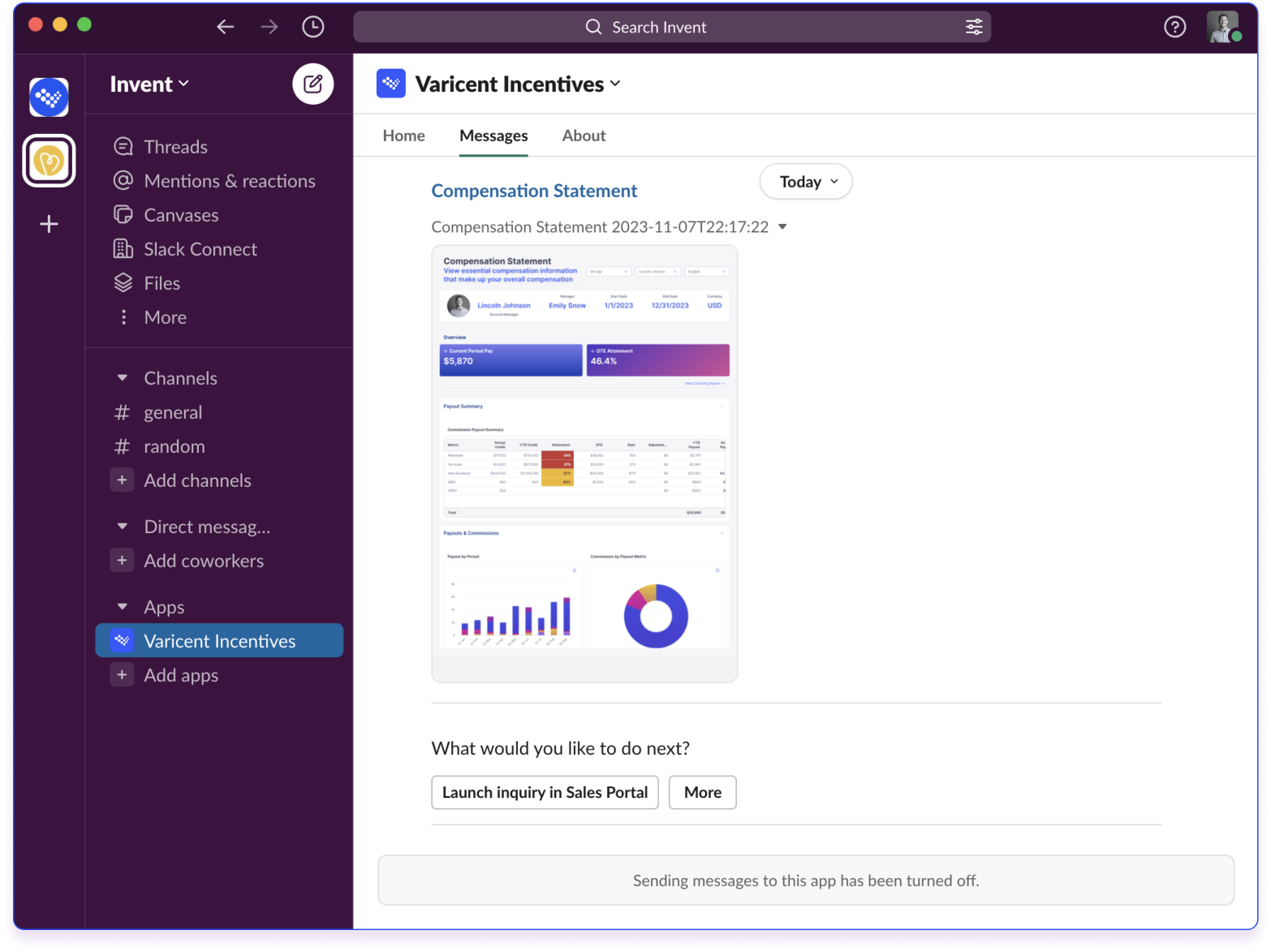1271x952 pixels.
Task: Click the Varicent Incentives app logo in header
Action: (x=391, y=84)
